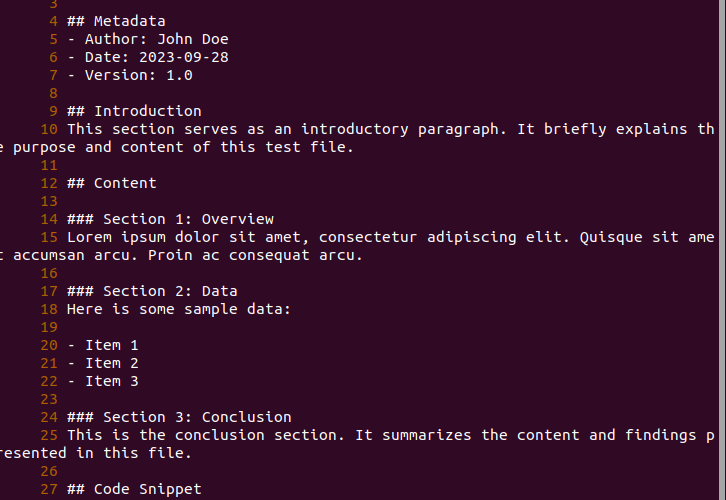This screenshot has width=726, height=500.
Task: Click the 'Item 2' list entry
Action: click(x=112, y=363)
